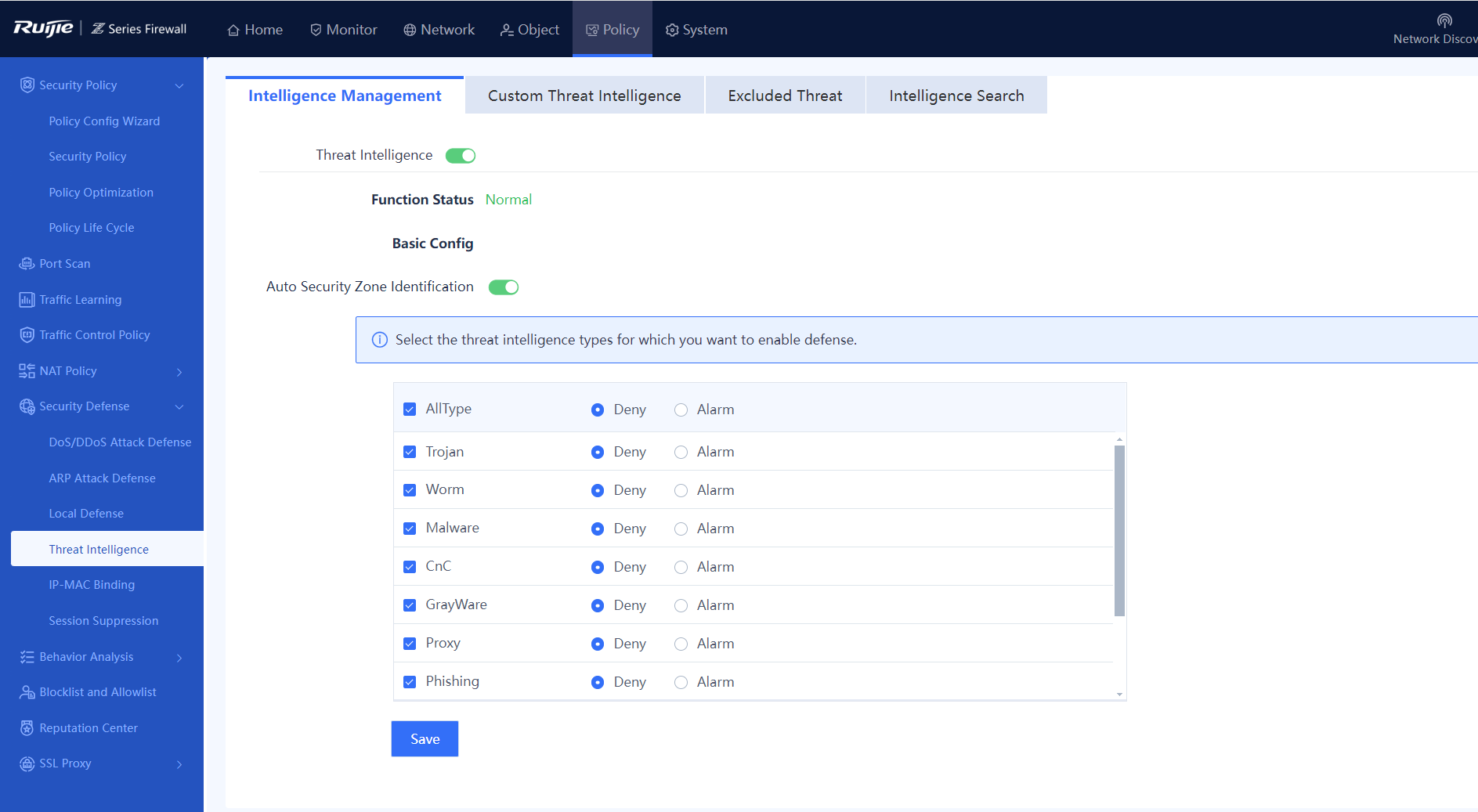This screenshot has height=812, width=1478.
Task: Open Network Discovery icon
Action: 1444,20
